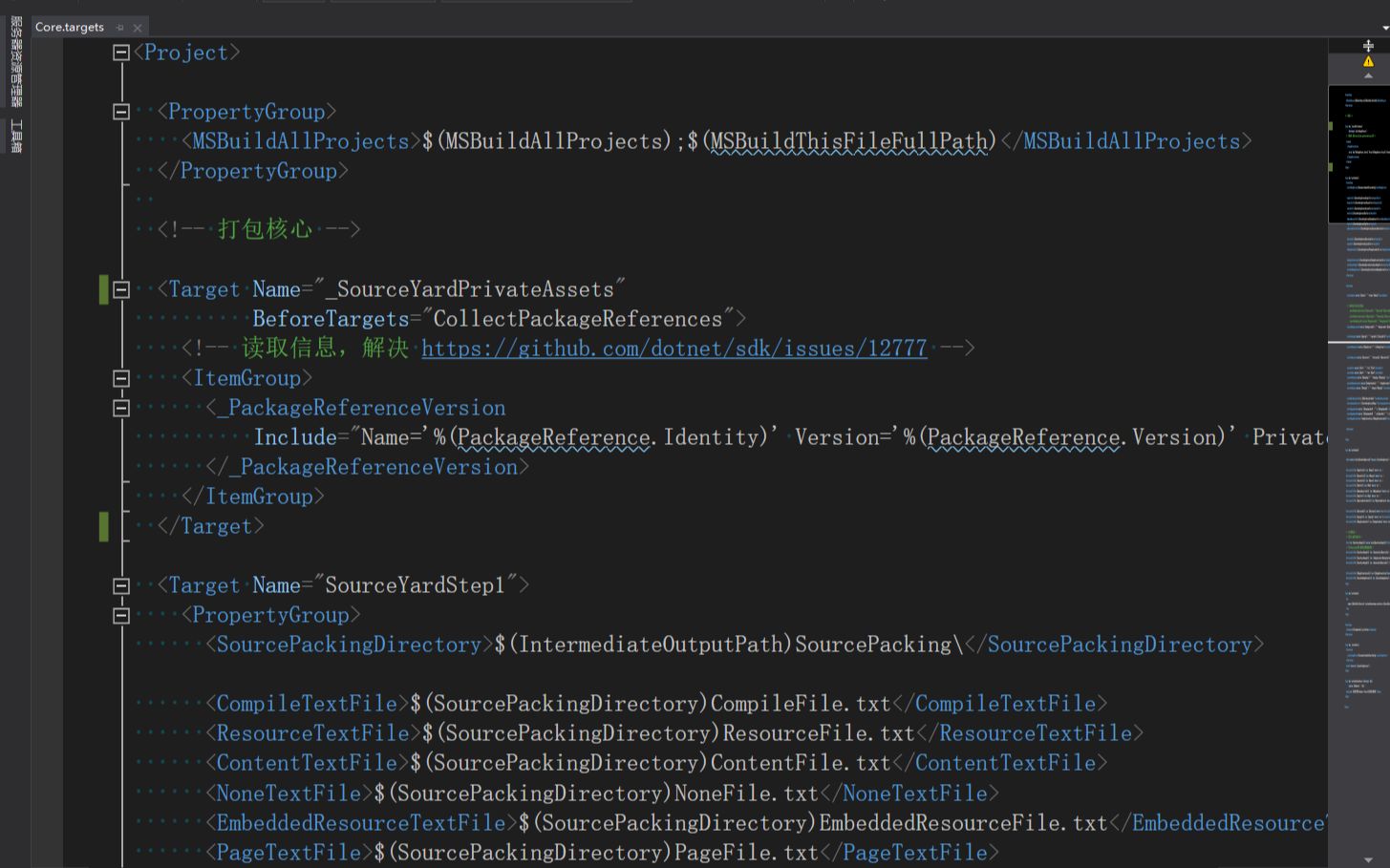Click the closing </ResourceTextFile> tag
The image size is (1390, 868).
1030,733
